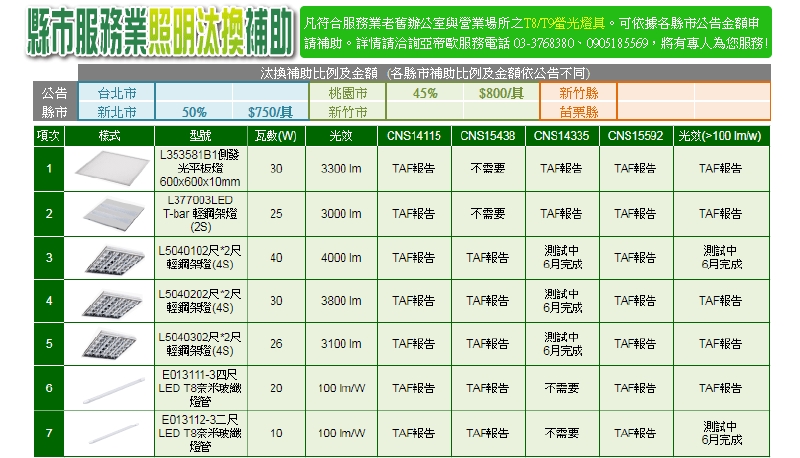The height and width of the screenshot is (458, 800).
Task: Click the 桃園市 city cell
Action: point(347,92)
